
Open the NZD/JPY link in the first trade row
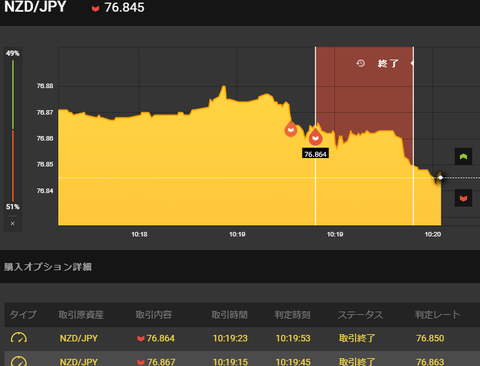click(79, 338)
